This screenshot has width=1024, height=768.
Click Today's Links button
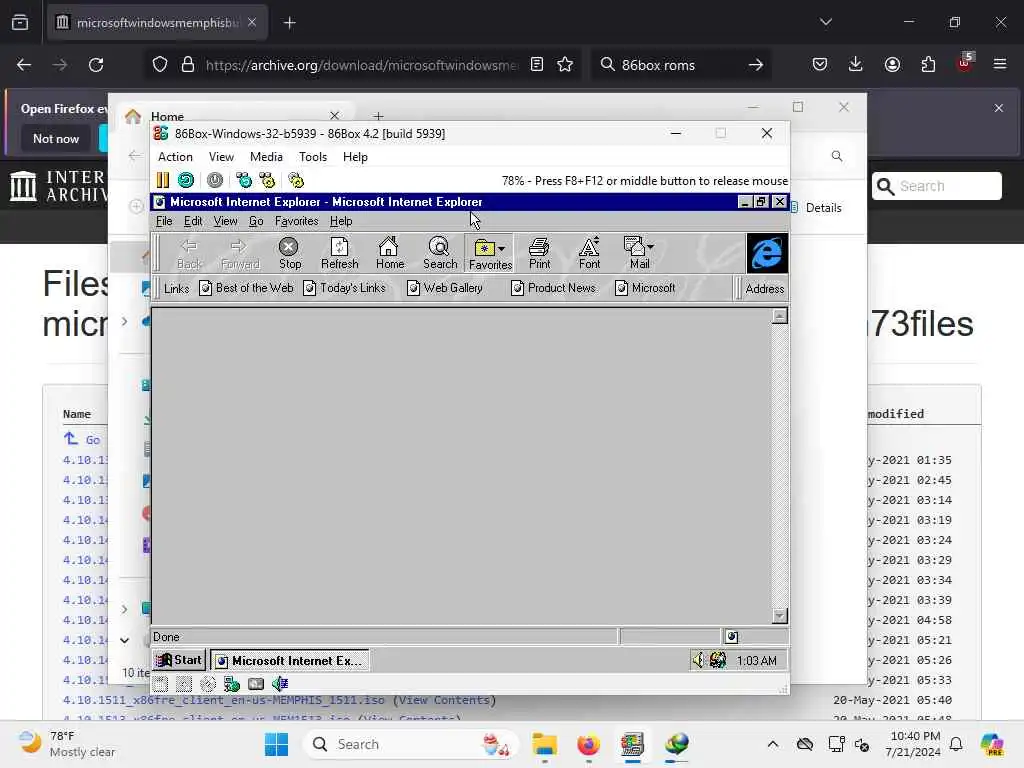345,288
